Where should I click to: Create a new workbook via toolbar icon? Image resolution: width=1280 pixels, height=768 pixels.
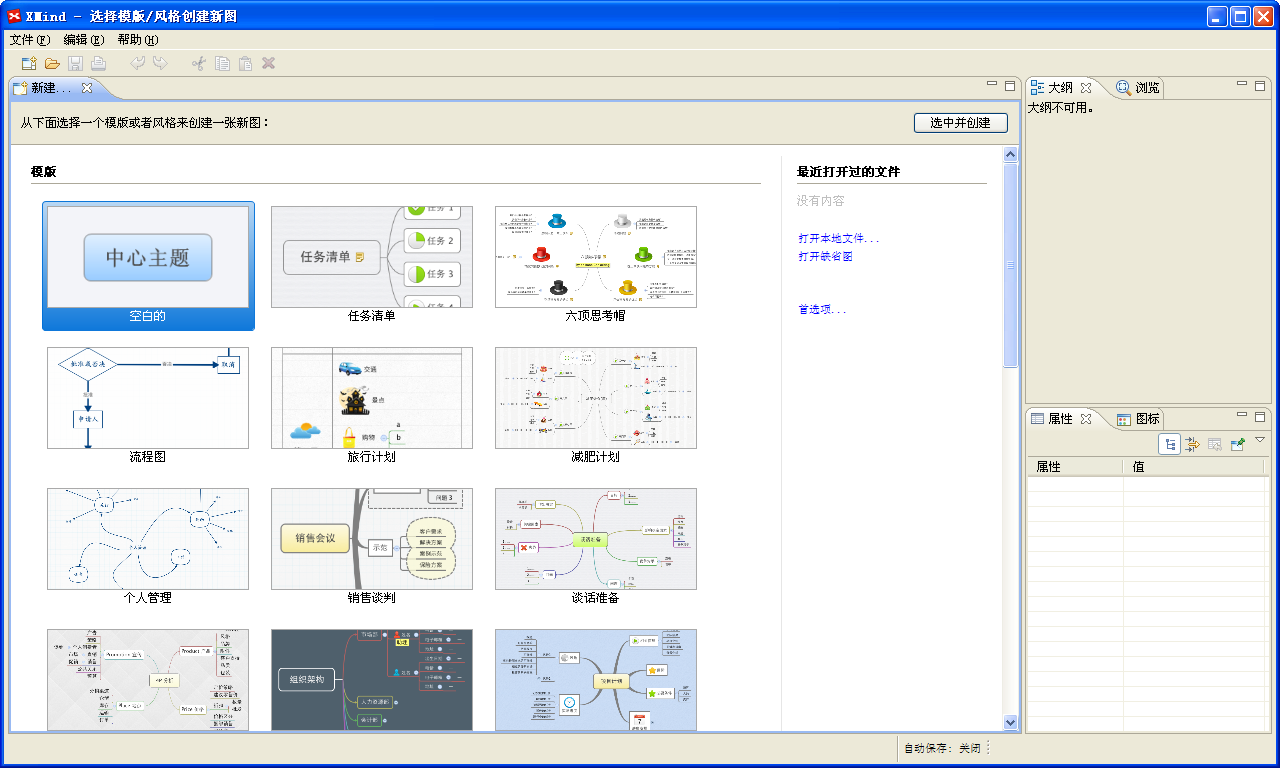[27, 63]
